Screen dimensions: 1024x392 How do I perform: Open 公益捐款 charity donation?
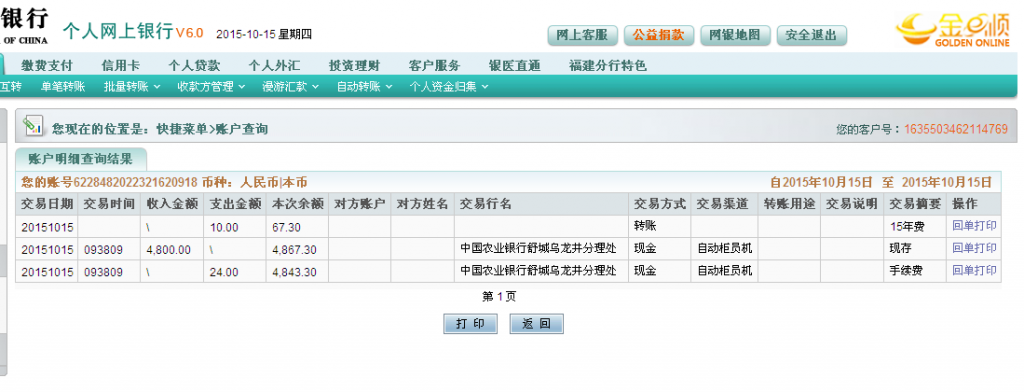(x=659, y=35)
